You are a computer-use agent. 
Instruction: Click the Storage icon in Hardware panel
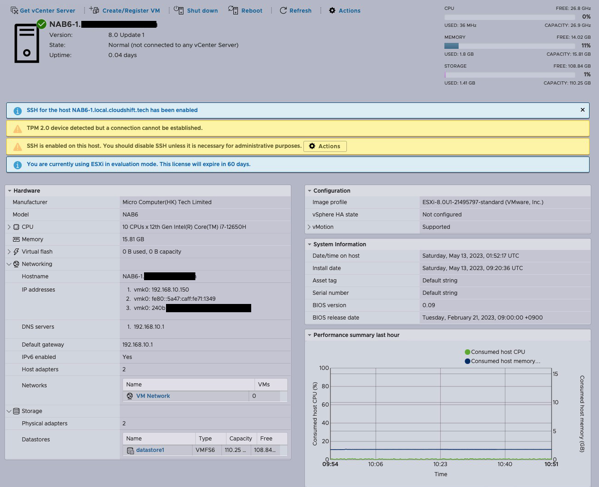[x=16, y=411]
